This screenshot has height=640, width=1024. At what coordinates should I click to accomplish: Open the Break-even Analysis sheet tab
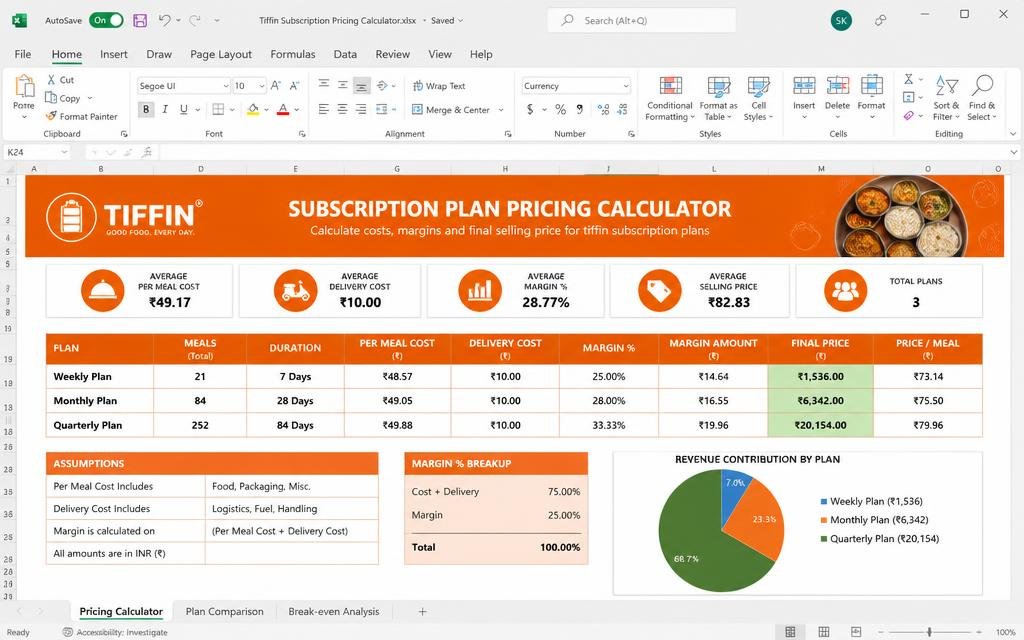(334, 611)
